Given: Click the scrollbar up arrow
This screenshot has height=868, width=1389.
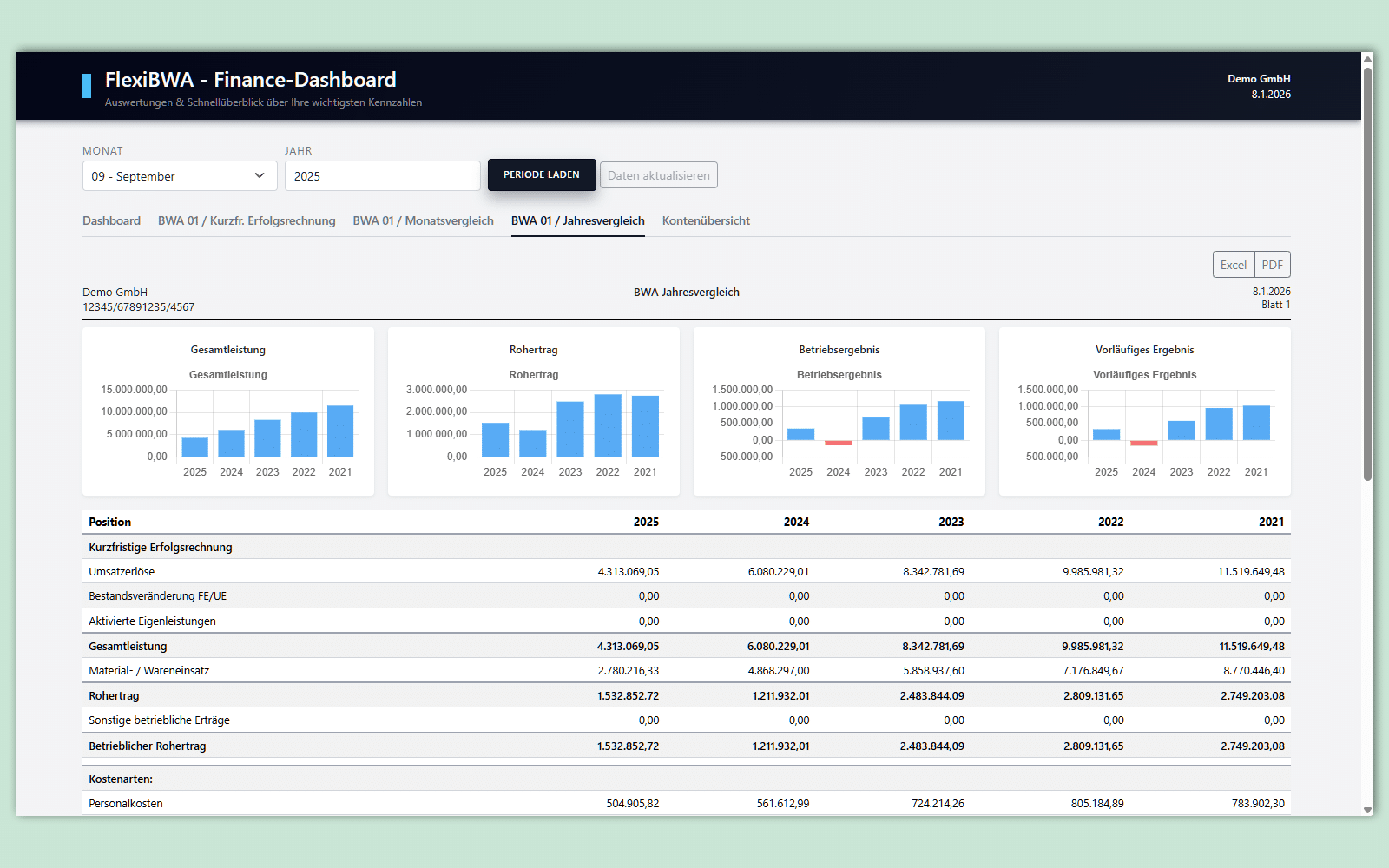Looking at the screenshot, I should click(x=1367, y=59).
